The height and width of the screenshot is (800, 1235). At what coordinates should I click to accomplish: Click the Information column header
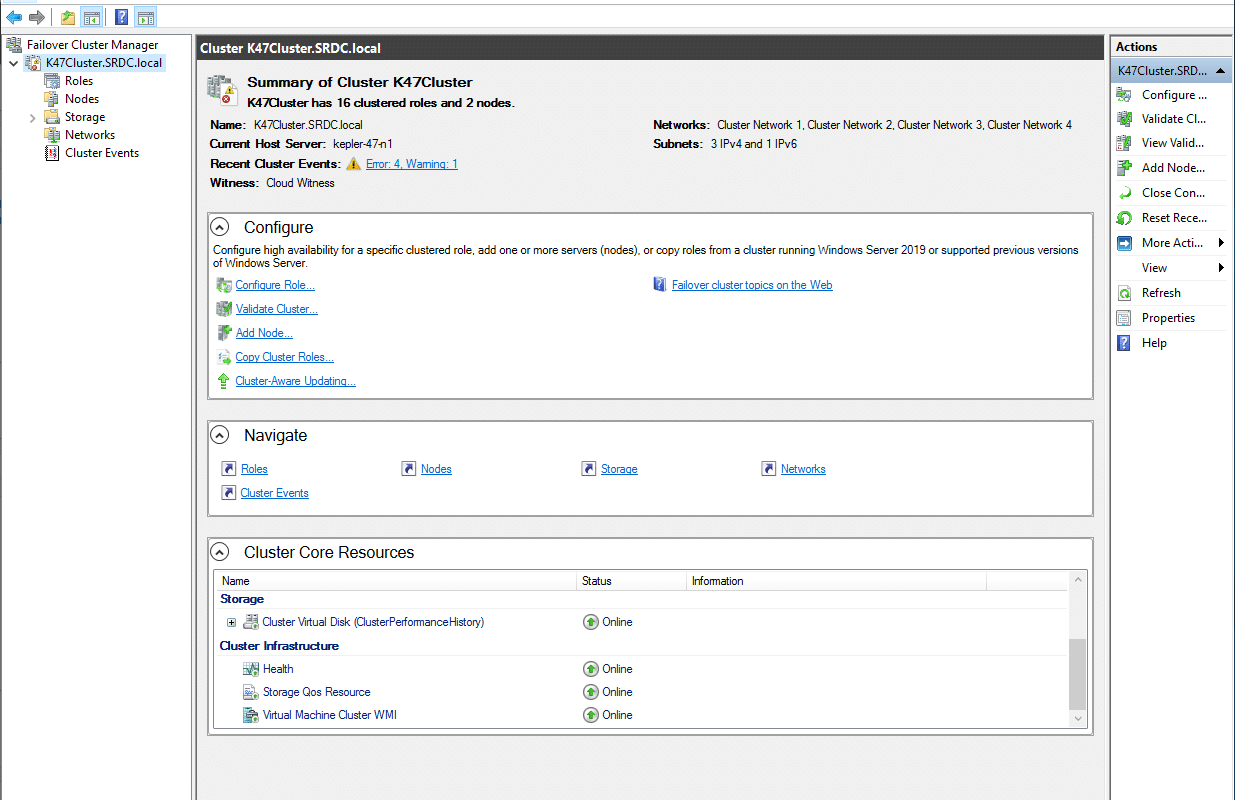click(836, 581)
